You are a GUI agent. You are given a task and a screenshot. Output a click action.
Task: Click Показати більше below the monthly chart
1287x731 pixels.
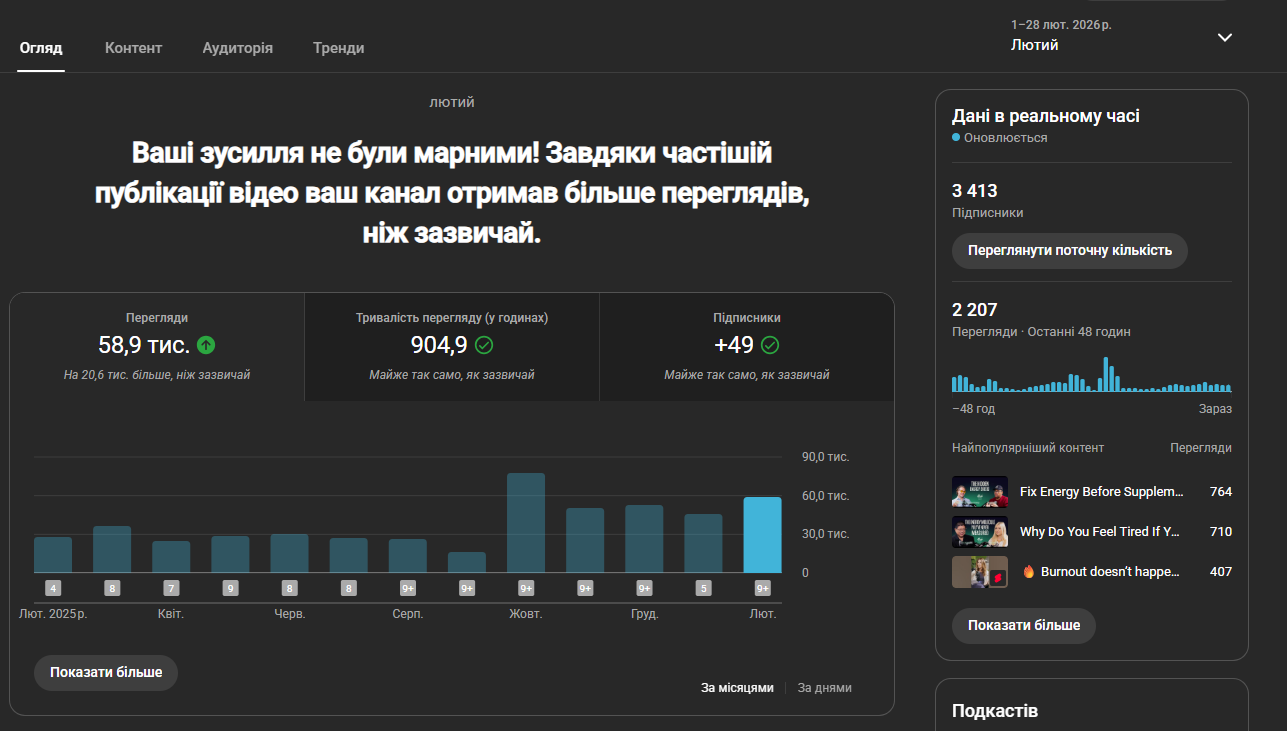[106, 673]
